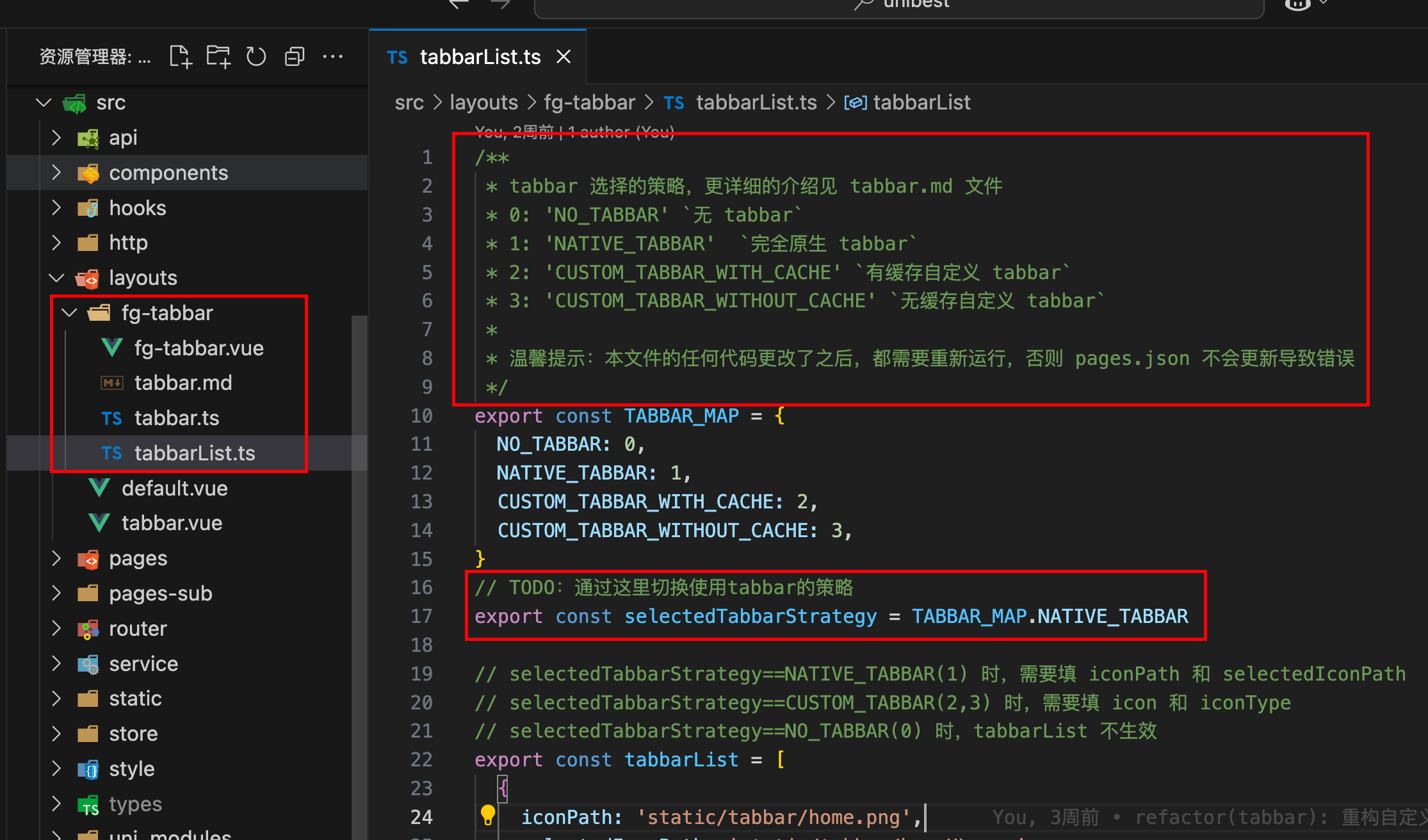The width and height of the screenshot is (1428, 840).
Task: Click the src folder icon
Action: tap(75, 102)
